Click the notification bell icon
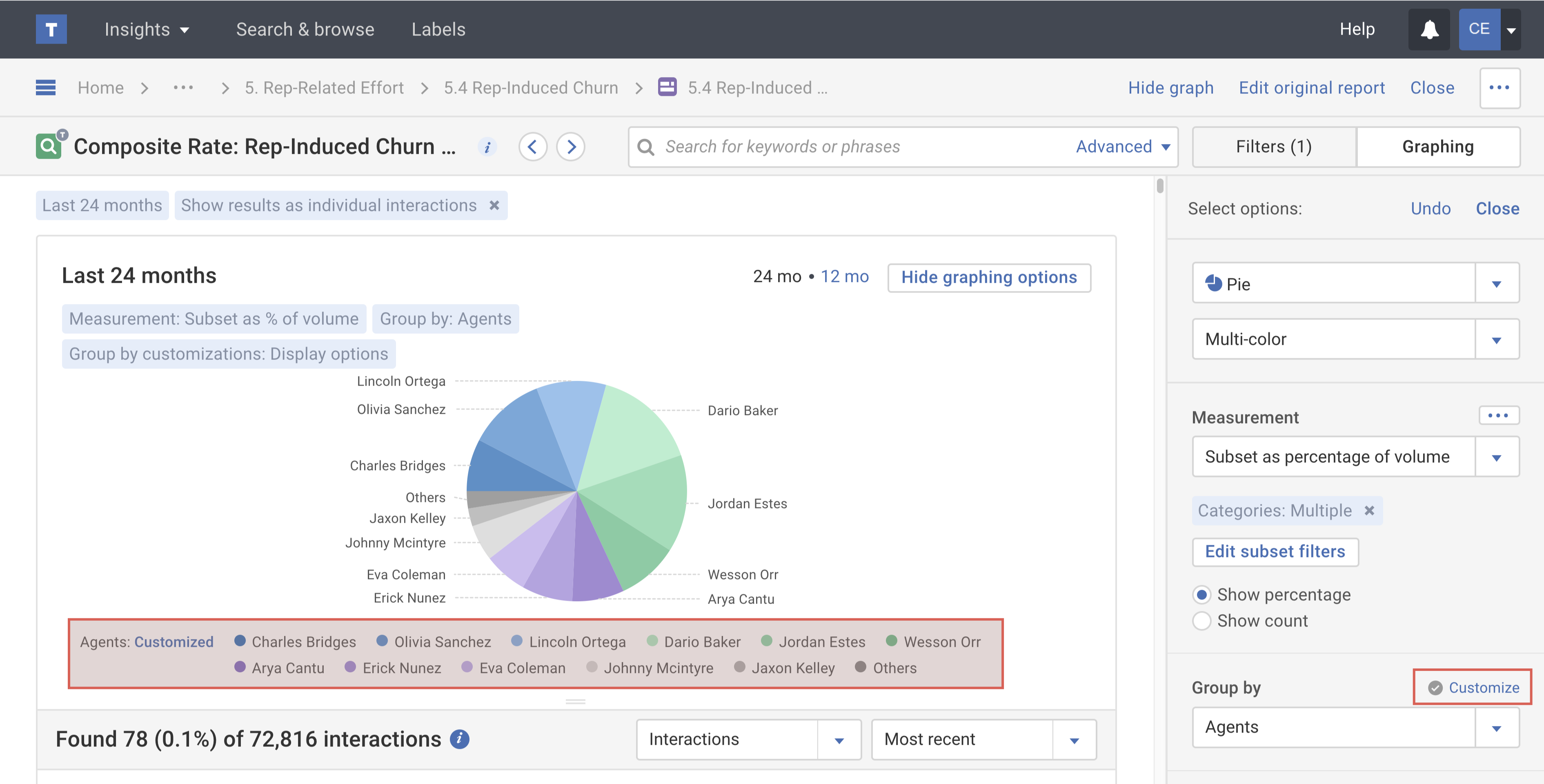Image resolution: width=1544 pixels, height=784 pixels. pos(1429,29)
